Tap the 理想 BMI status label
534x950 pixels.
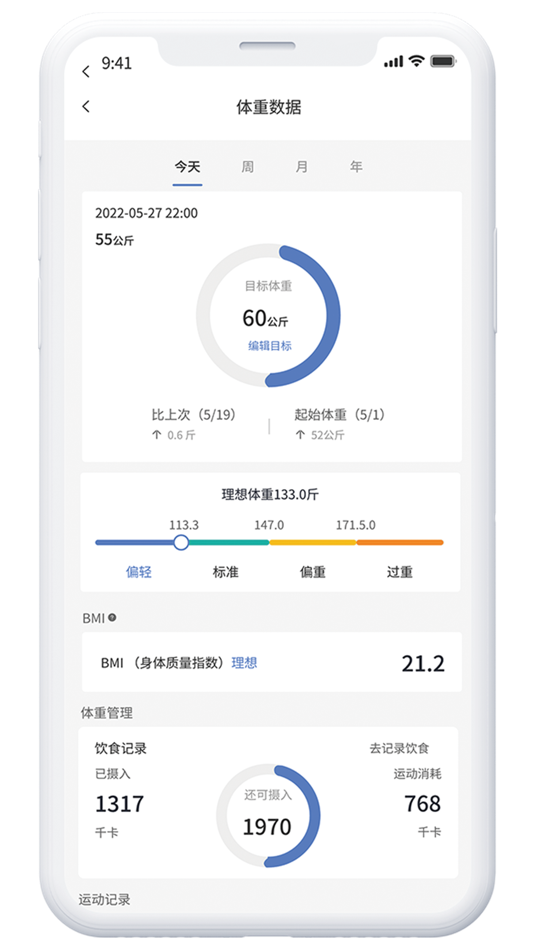tap(244, 663)
